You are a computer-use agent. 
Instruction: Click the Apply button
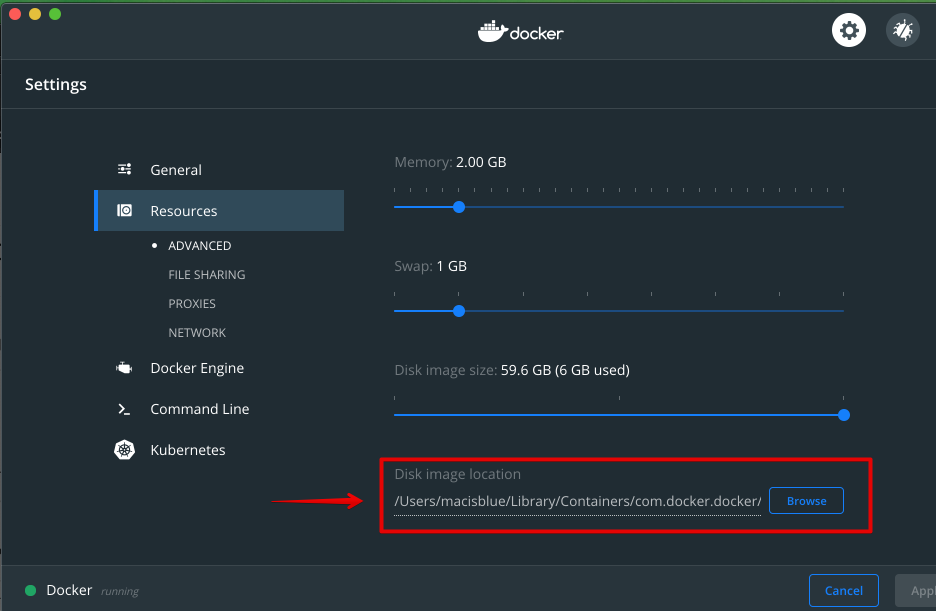click(916, 590)
